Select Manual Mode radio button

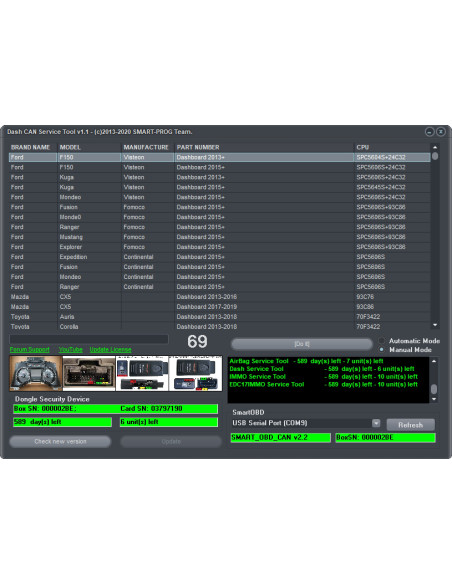point(382,349)
